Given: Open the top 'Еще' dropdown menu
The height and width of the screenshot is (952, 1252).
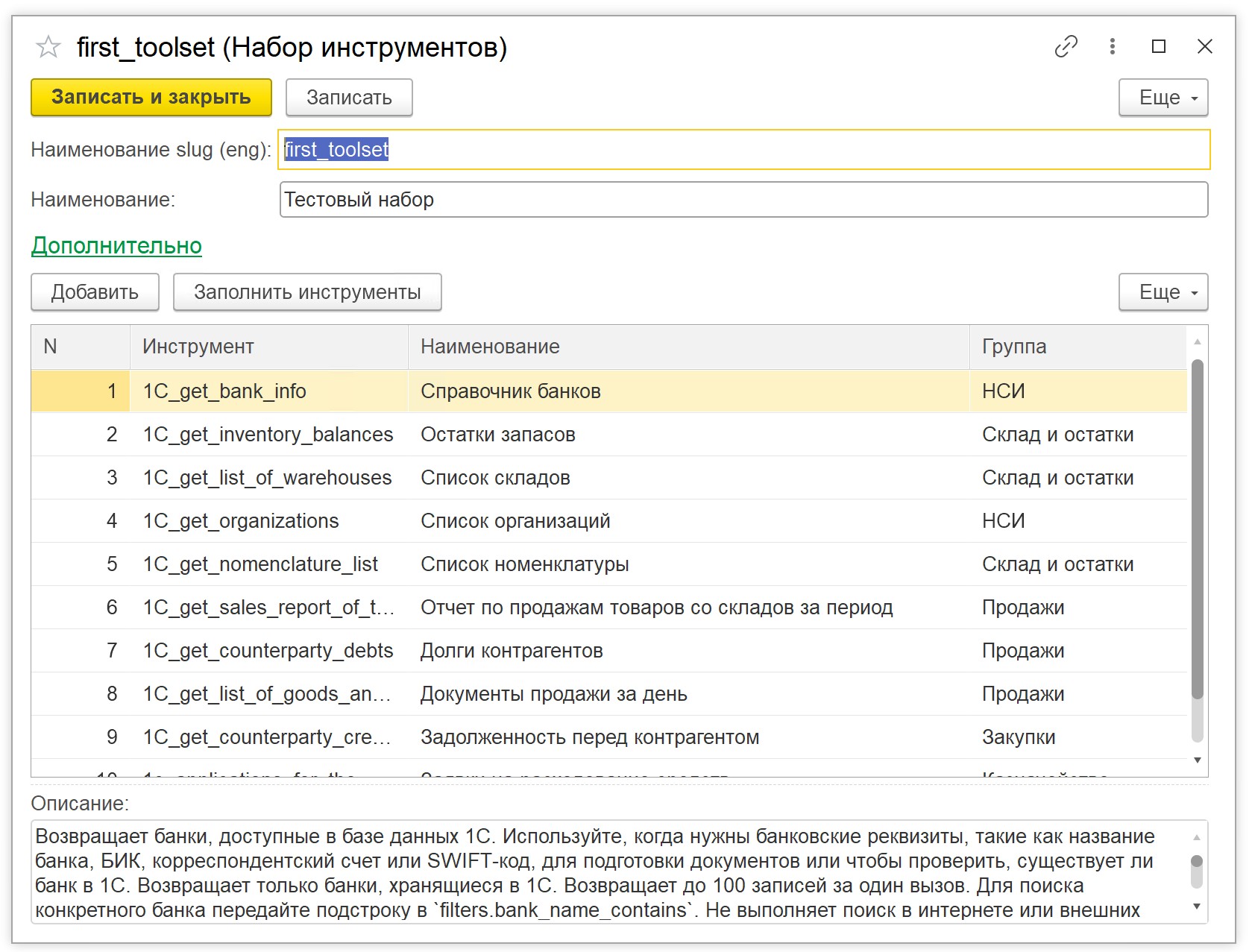Looking at the screenshot, I should 1163,98.
